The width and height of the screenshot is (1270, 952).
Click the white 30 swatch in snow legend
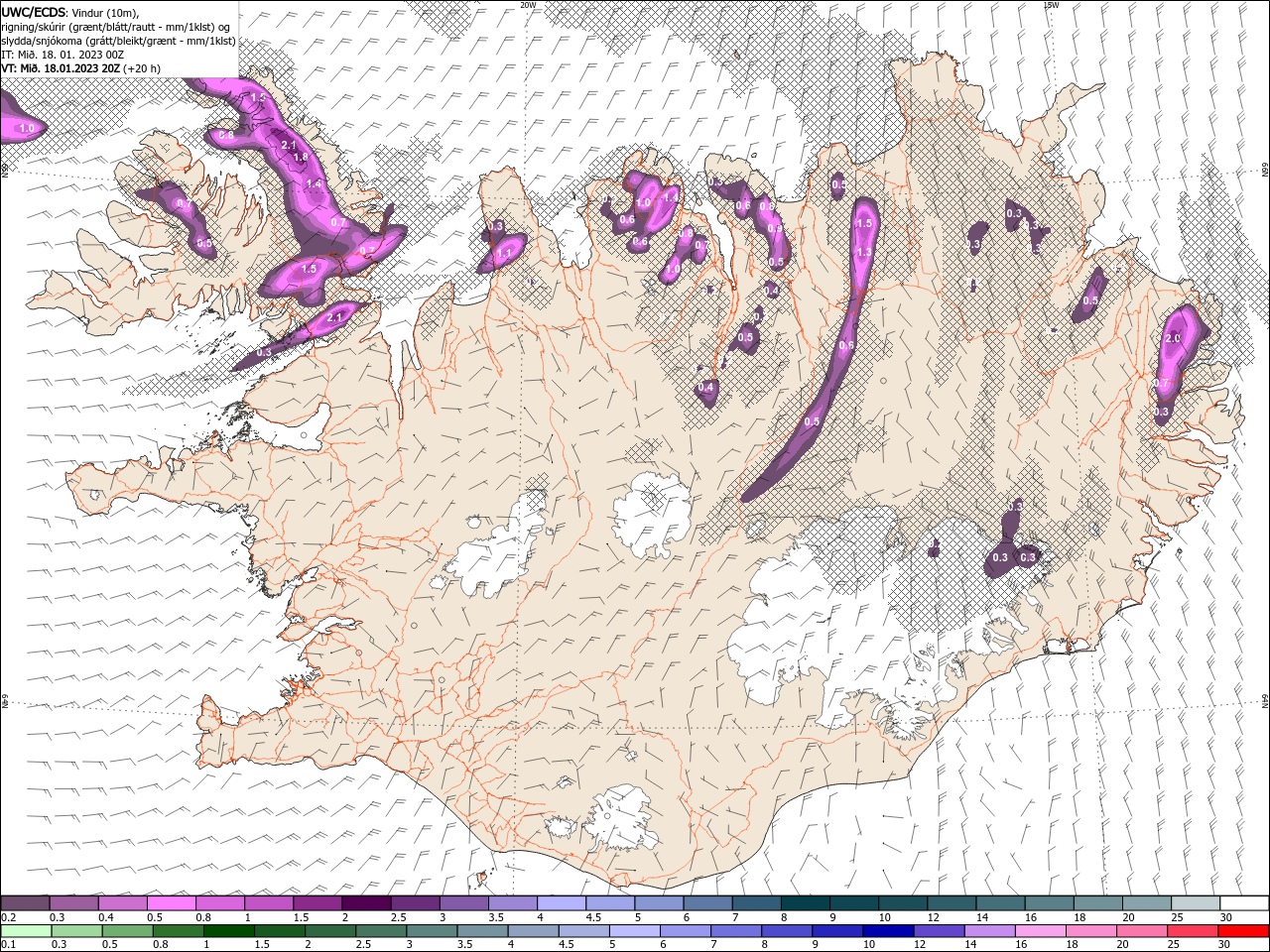point(1243,903)
